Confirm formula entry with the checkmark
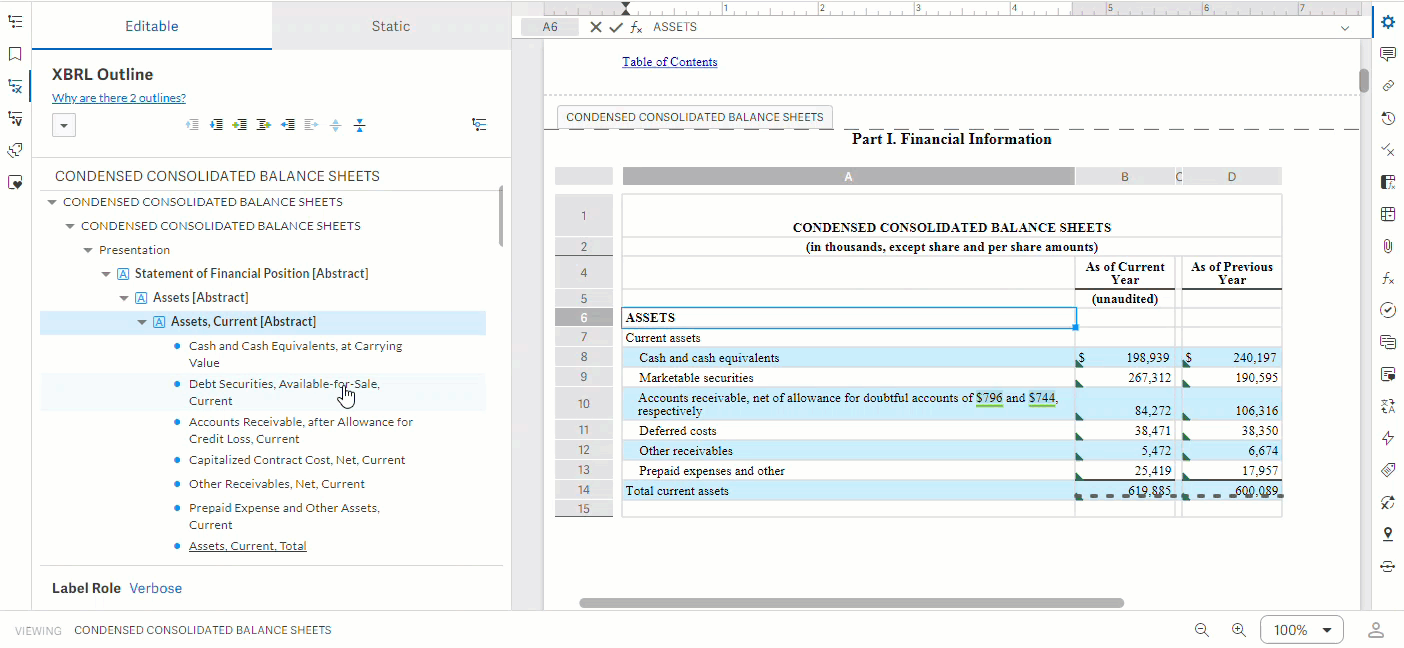1404x648 pixels. pos(615,27)
